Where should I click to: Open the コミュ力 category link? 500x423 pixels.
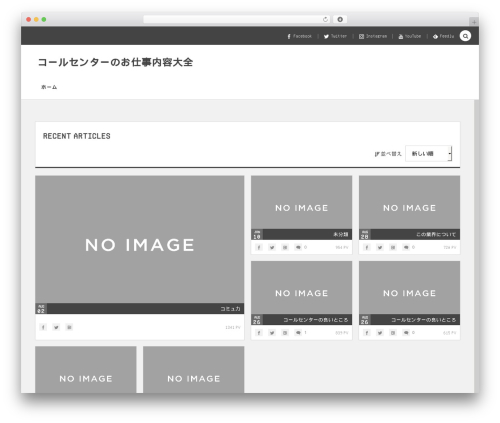[x=230, y=309]
